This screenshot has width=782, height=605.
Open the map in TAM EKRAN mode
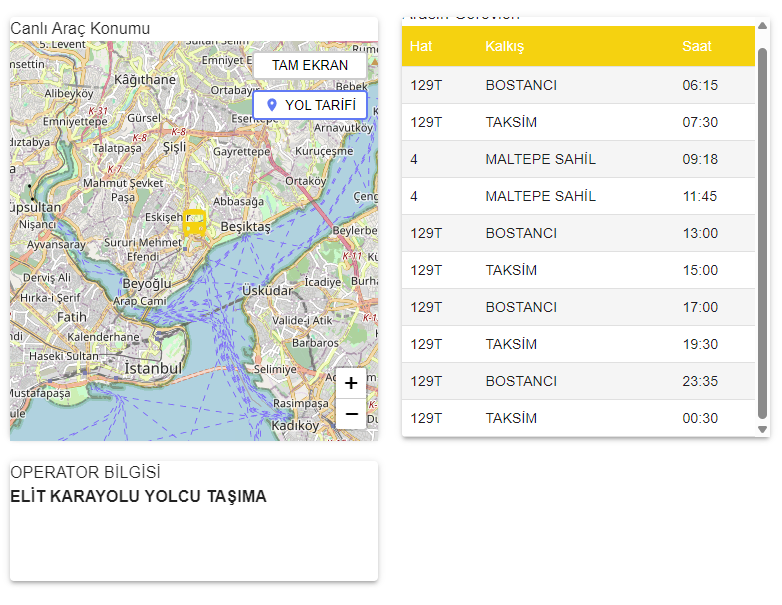tap(310, 65)
